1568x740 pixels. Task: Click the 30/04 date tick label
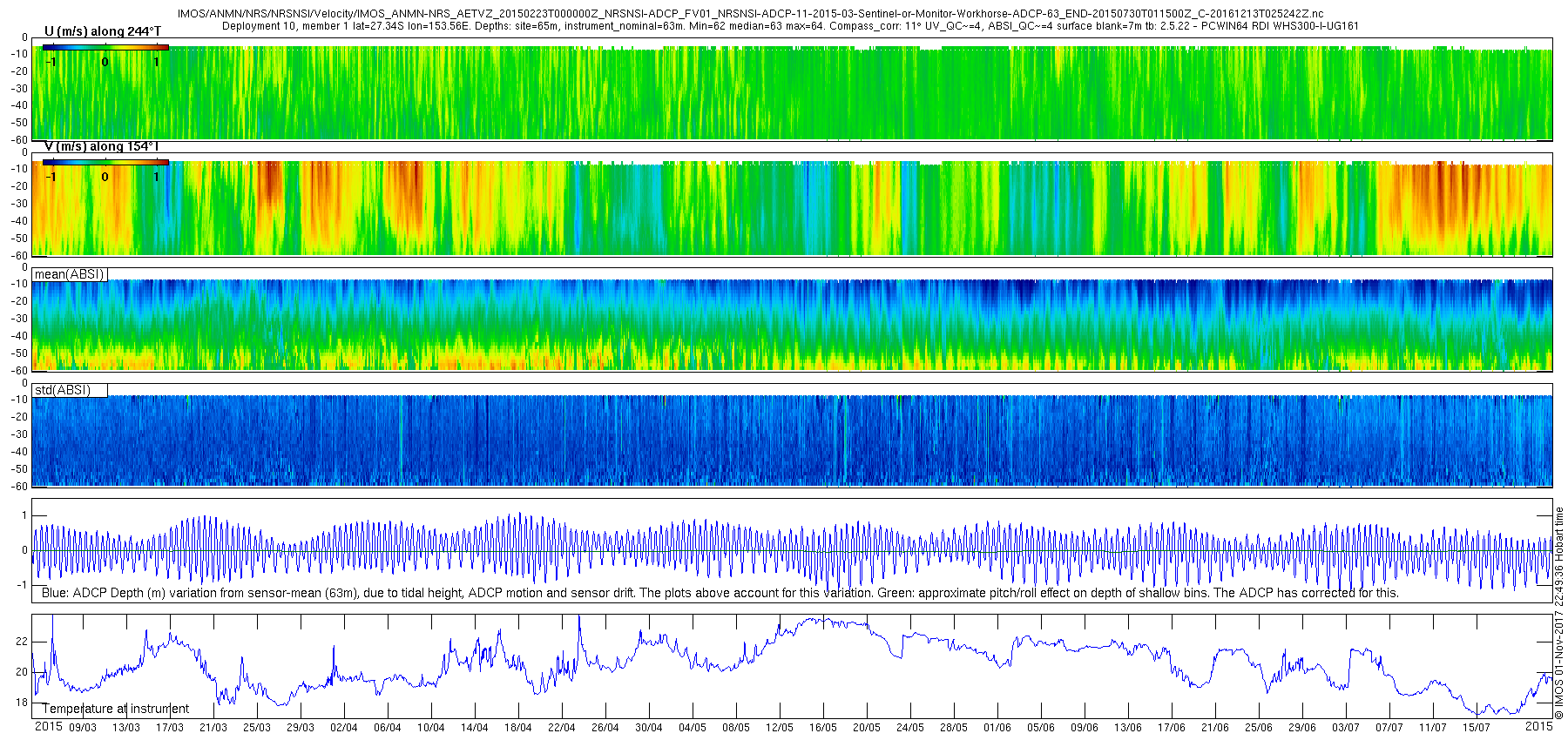click(x=649, y=728)
